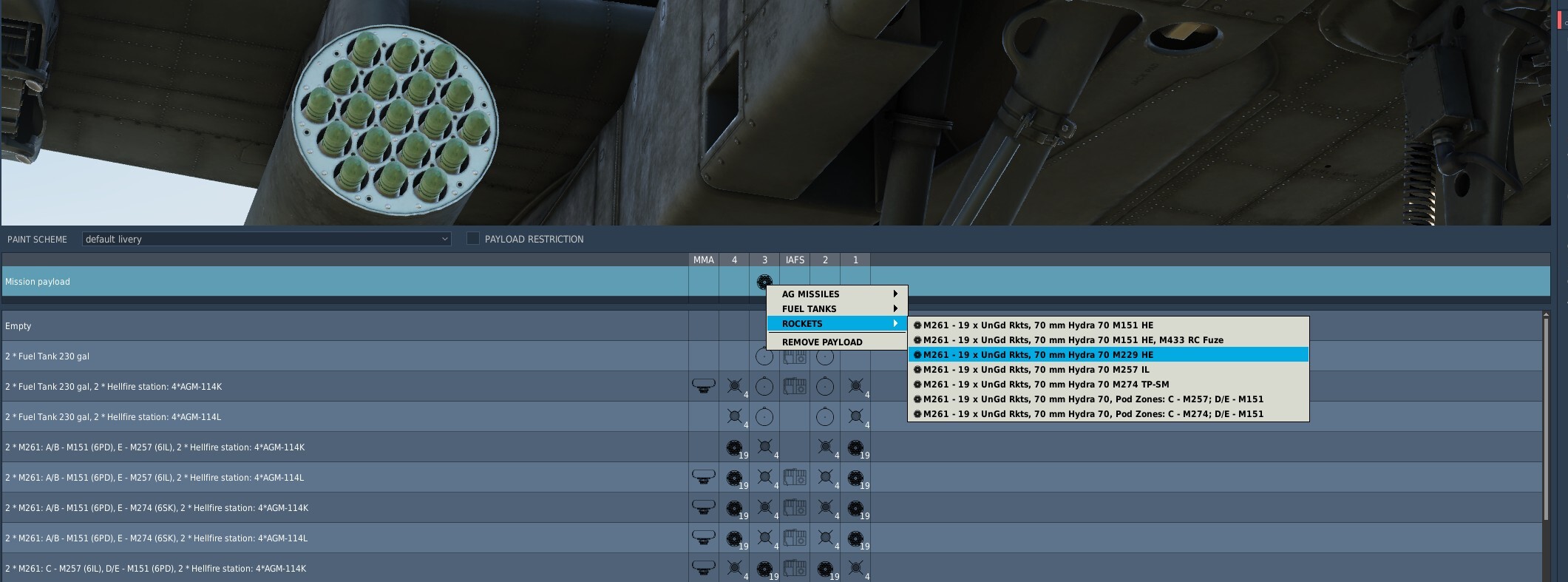
Task: Select Fuel Tank with 4*AGM-114K preset
Action: 772,386
